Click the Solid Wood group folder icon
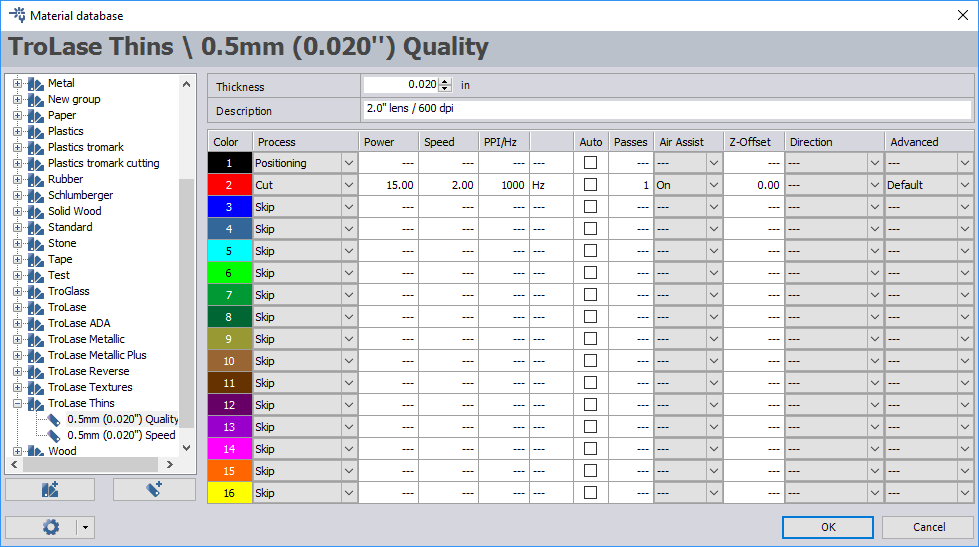The image size is (979, 547). pyautogui.click(x=36, y=212)
